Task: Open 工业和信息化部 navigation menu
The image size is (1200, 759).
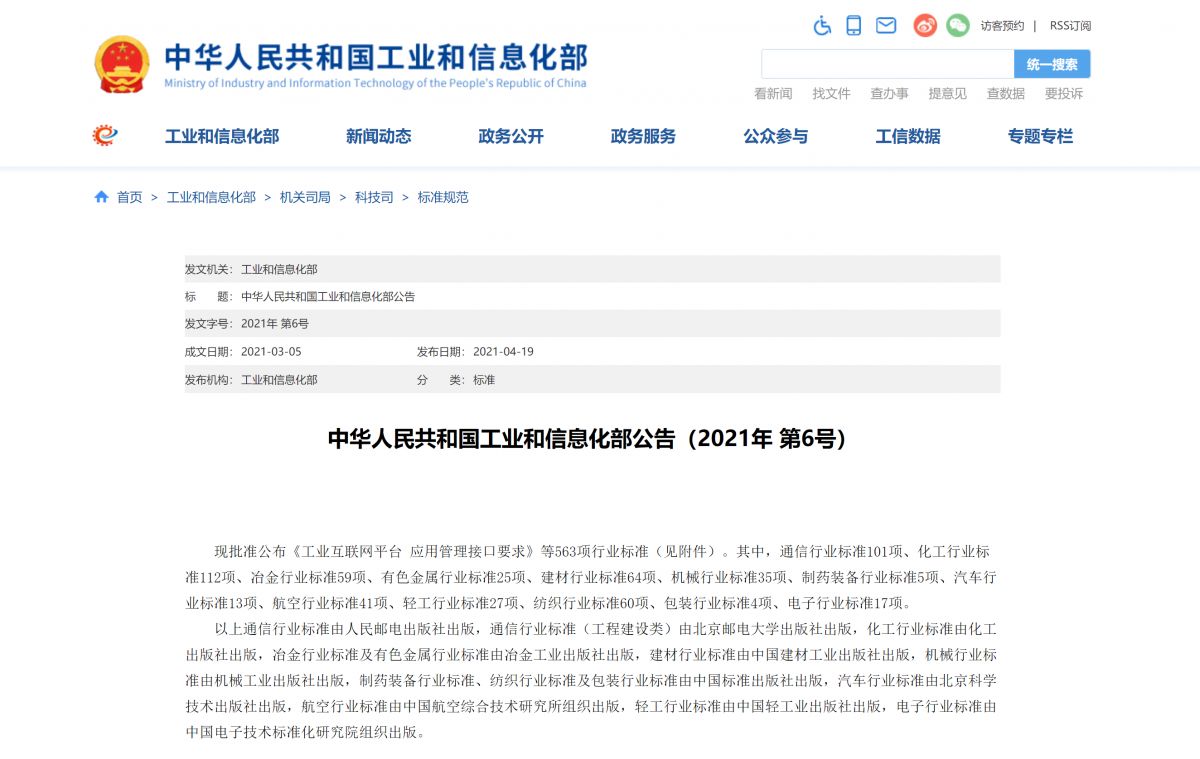Action: pyautogui.click(x=222, y=137)
